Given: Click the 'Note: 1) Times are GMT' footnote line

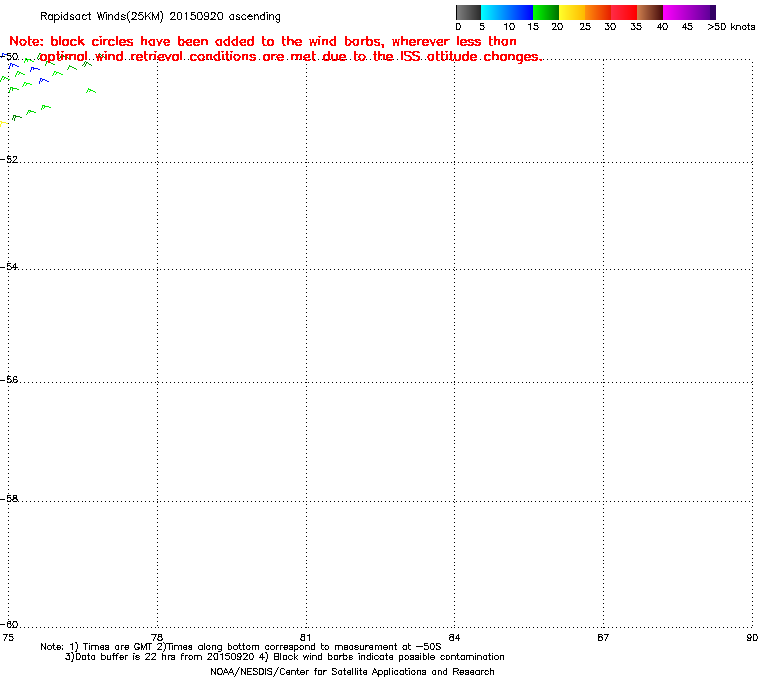Looking at the screenshot, I should (x=241, y=647).
